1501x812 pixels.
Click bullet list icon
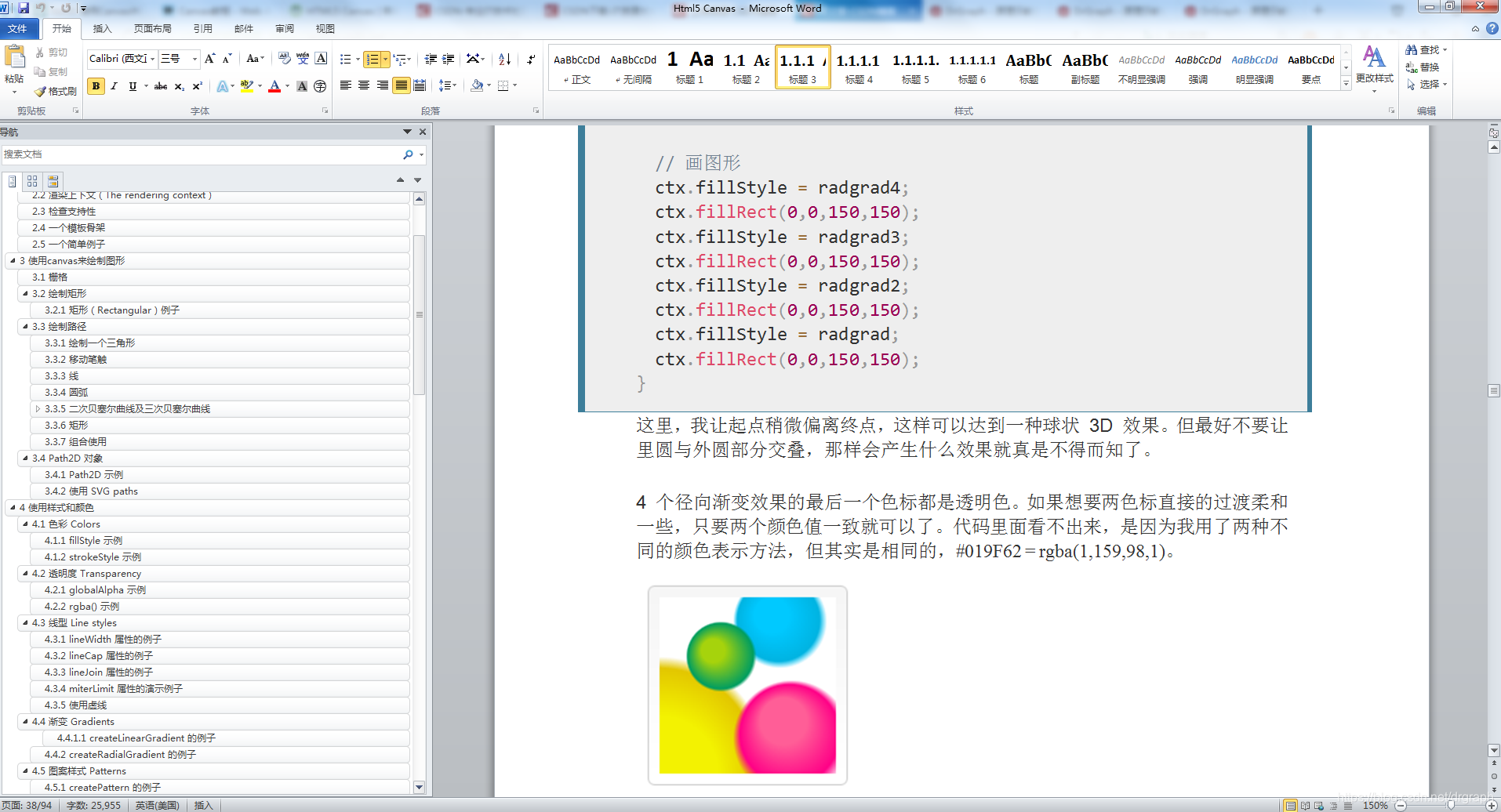point(345,59)
